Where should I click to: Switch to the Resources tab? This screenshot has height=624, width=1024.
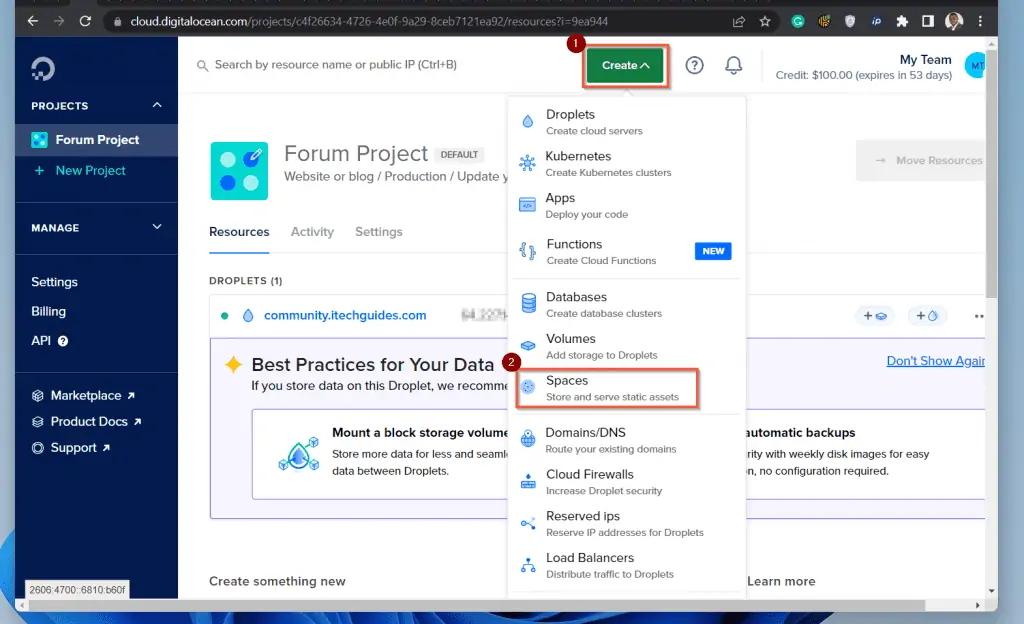click(x=239, y=232)
